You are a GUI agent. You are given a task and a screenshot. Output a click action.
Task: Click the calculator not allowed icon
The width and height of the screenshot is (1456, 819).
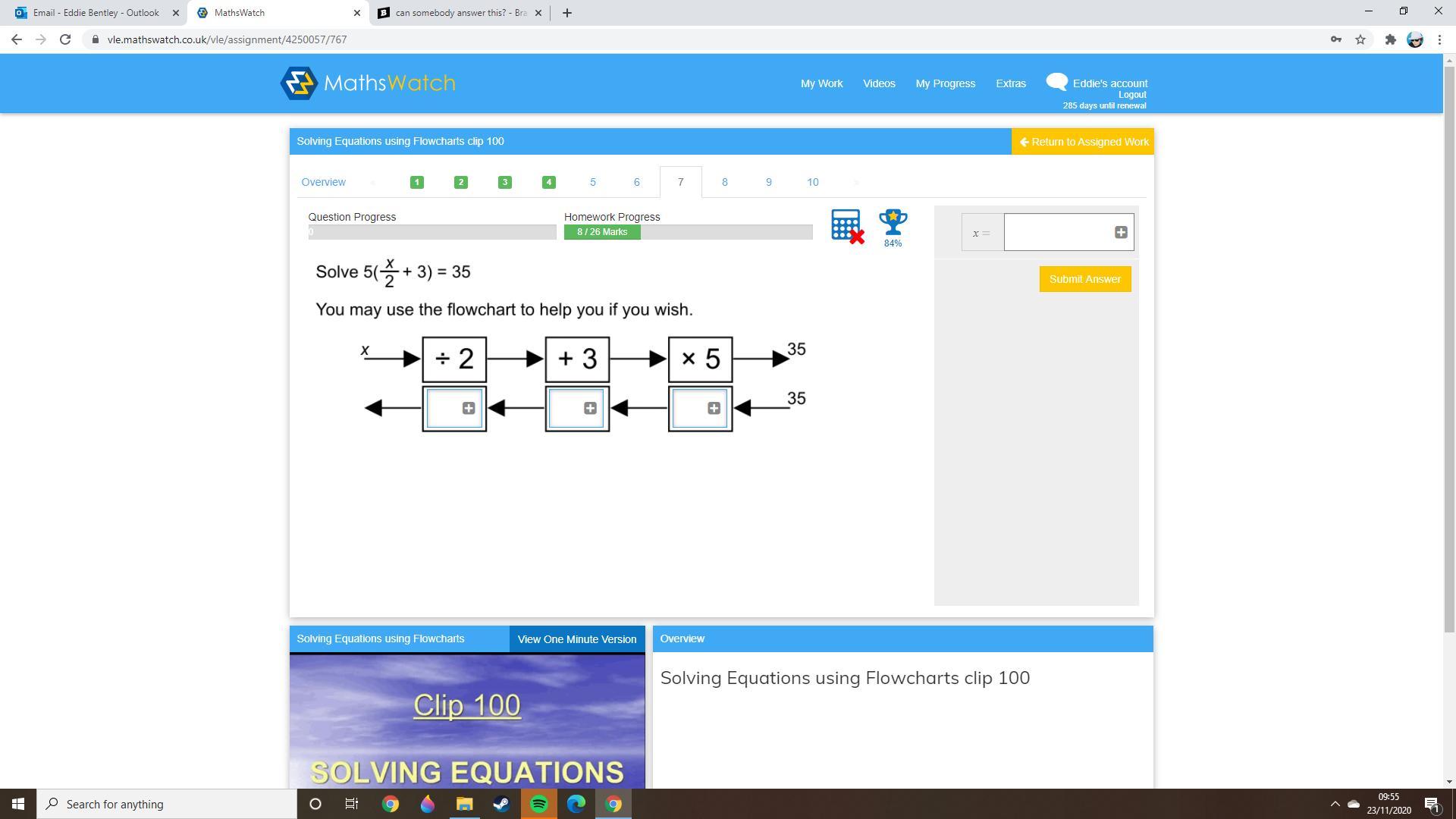(x=846, y=226)
